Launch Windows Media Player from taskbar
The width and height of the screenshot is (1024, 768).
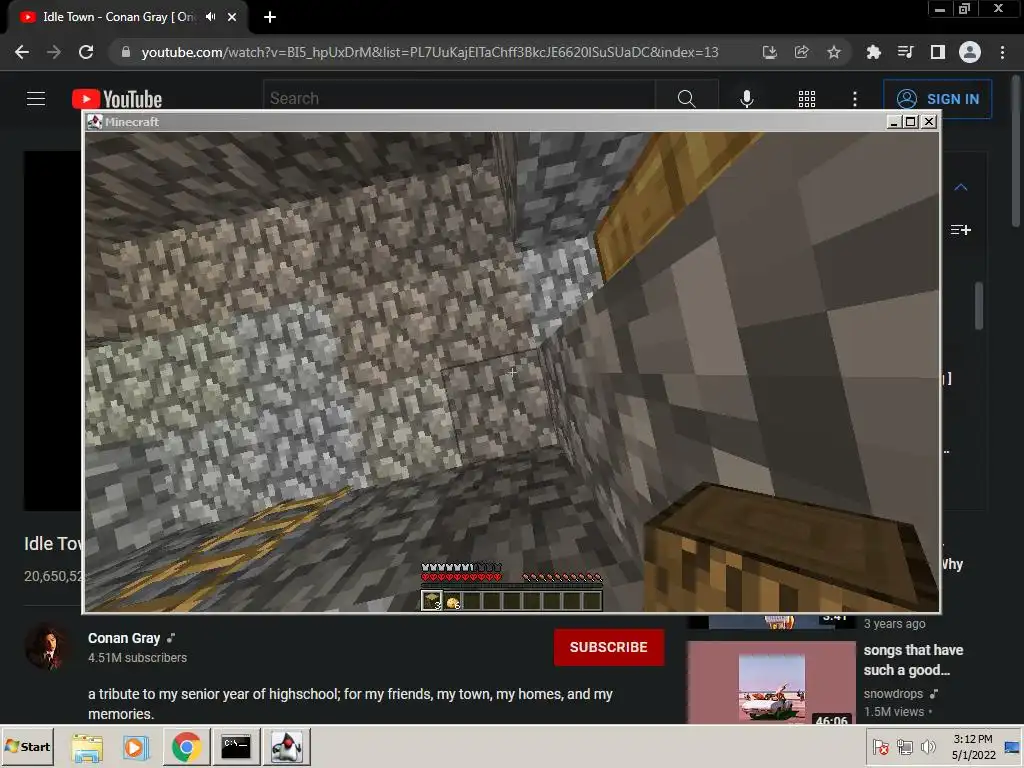pyautogui.click(x=136, y=747)
